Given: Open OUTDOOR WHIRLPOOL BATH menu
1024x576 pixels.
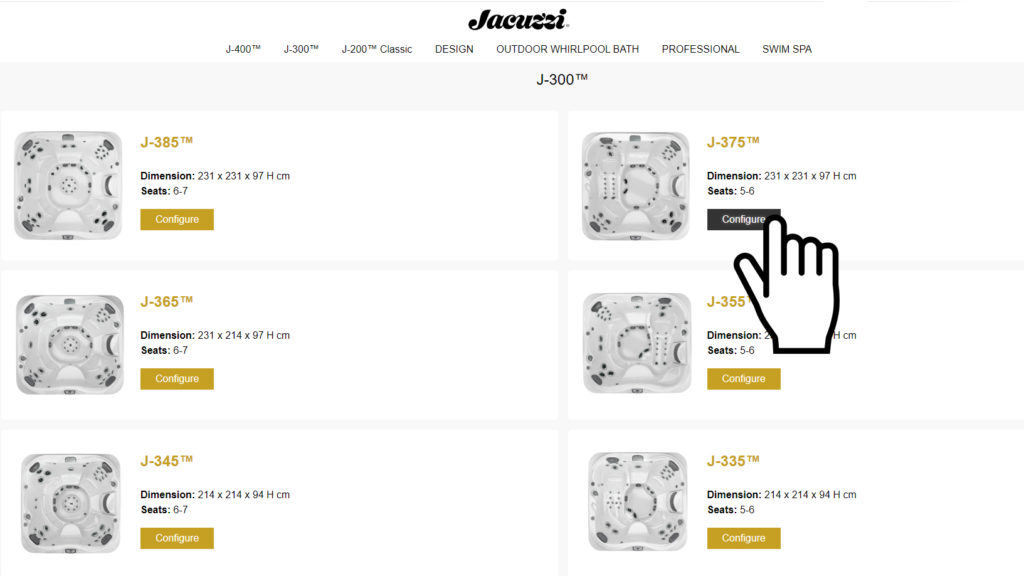Looking at the screenshot, I should point(567,49).
